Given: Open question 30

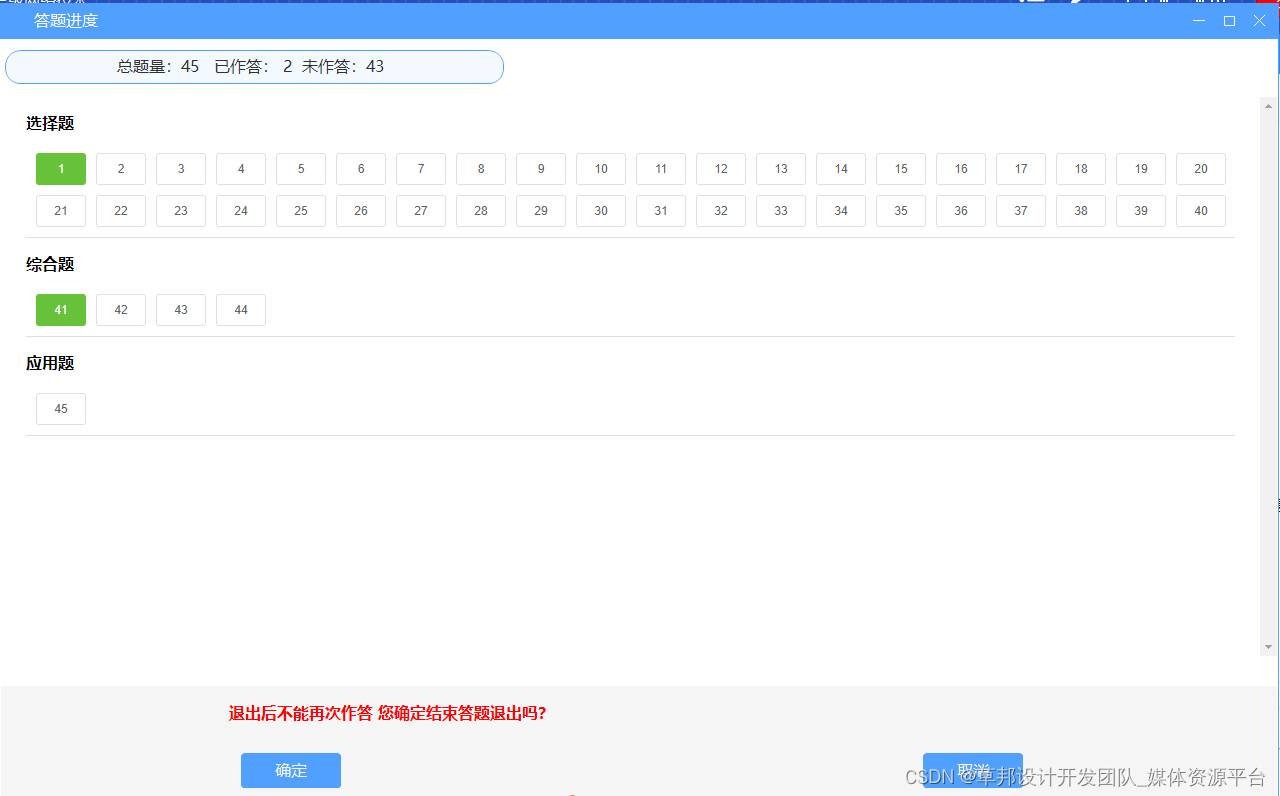Looking at the screenshot, I should tap(600, 210).
